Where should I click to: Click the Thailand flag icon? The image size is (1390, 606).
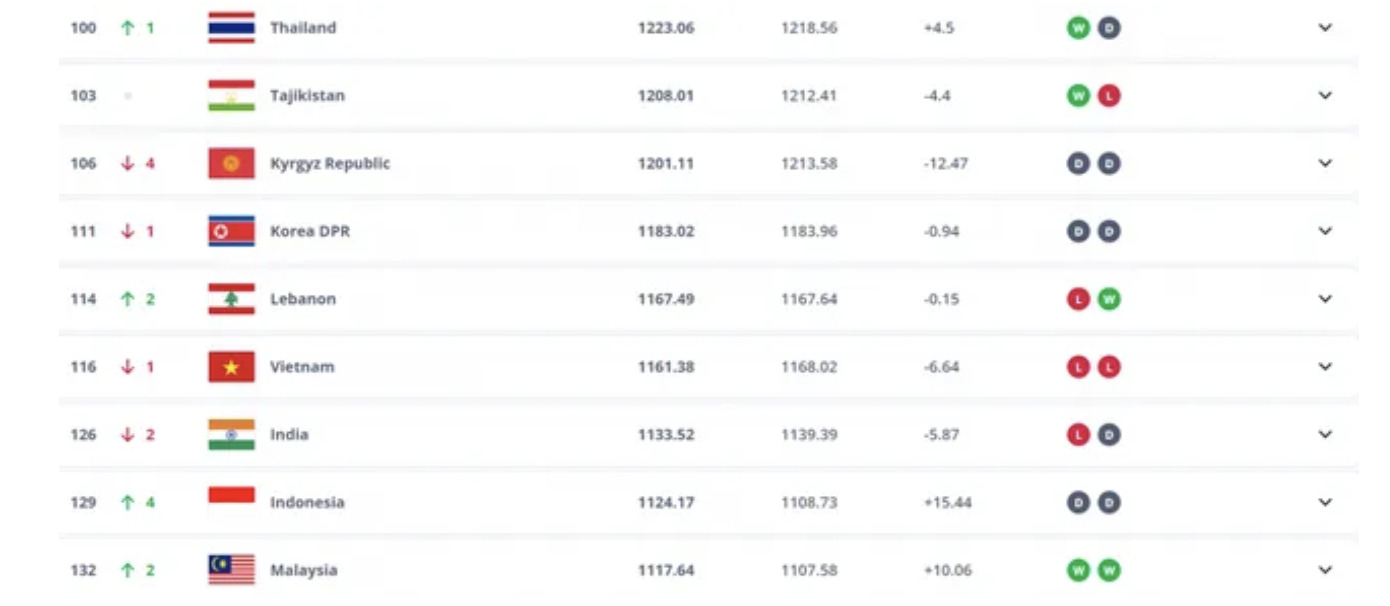pos(231,28)
